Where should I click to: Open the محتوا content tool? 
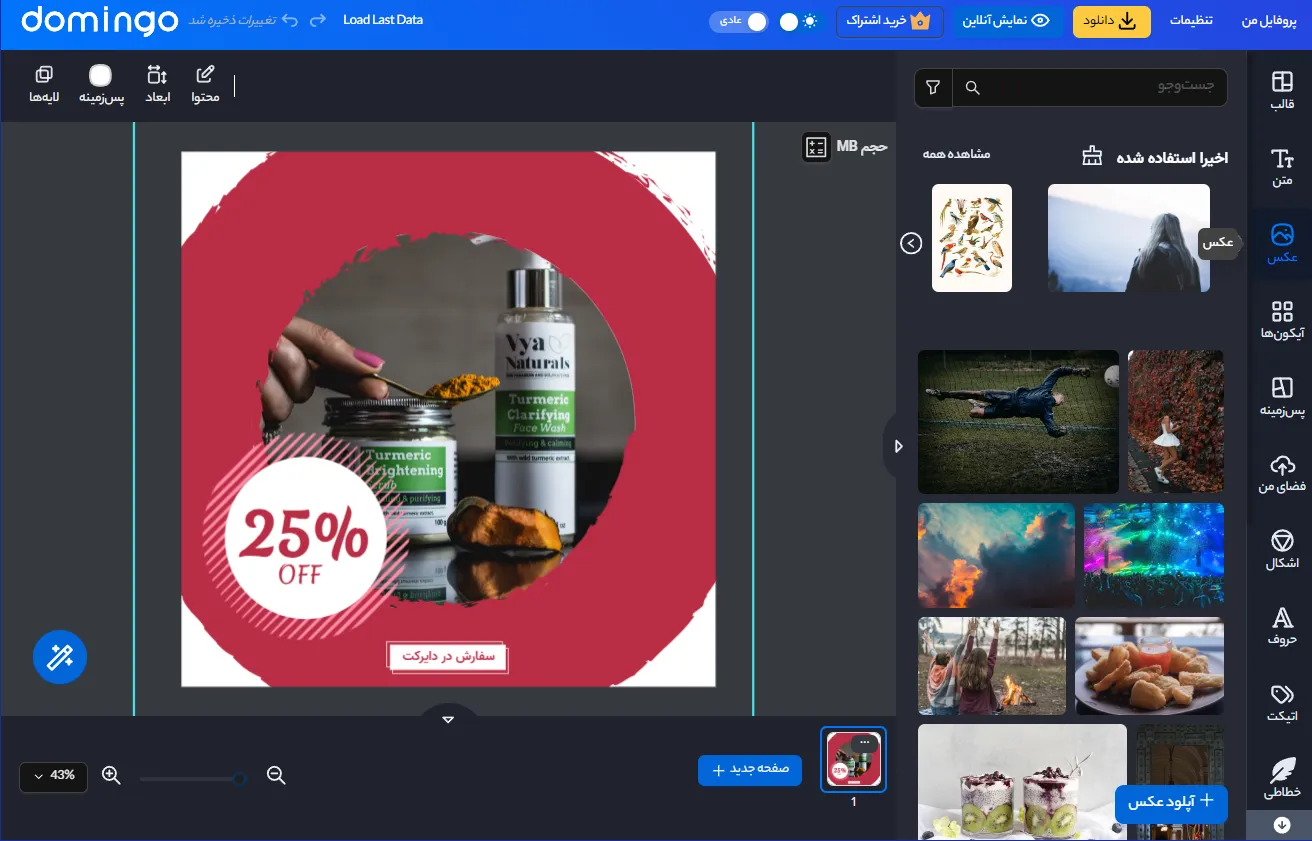point(206,85)
